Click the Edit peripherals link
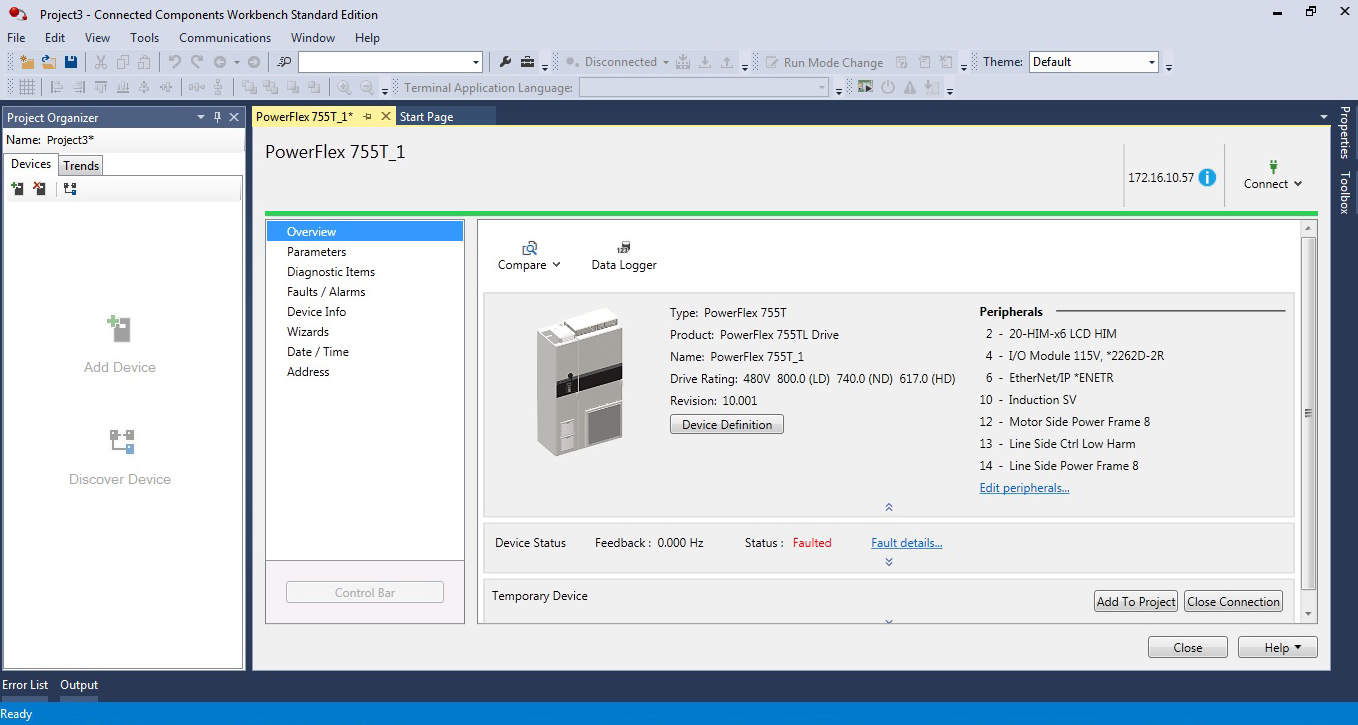 pos(1025,488)
